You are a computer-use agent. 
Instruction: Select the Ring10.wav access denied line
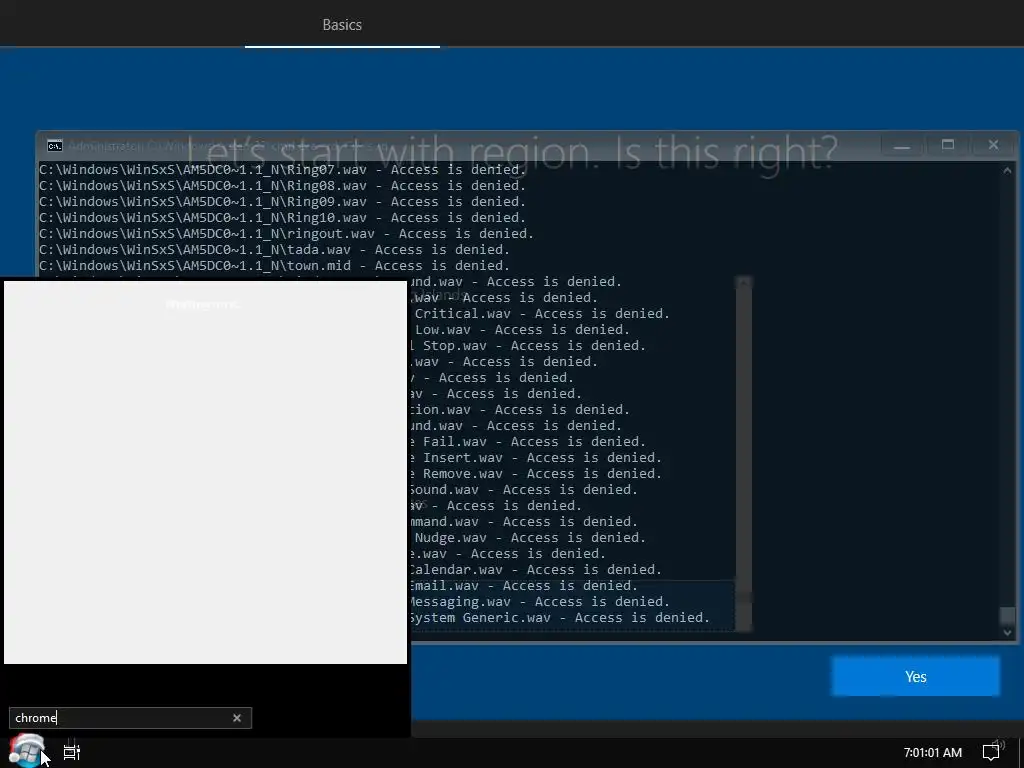click(x=283, y=217)
